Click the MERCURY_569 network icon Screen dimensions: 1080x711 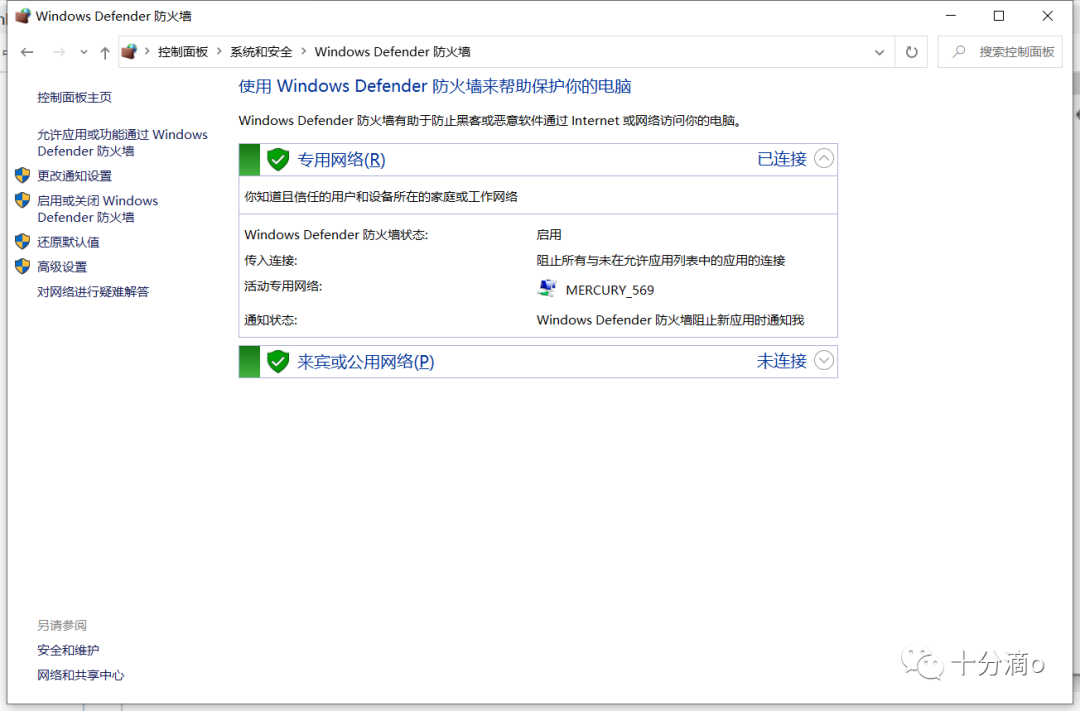547,289
